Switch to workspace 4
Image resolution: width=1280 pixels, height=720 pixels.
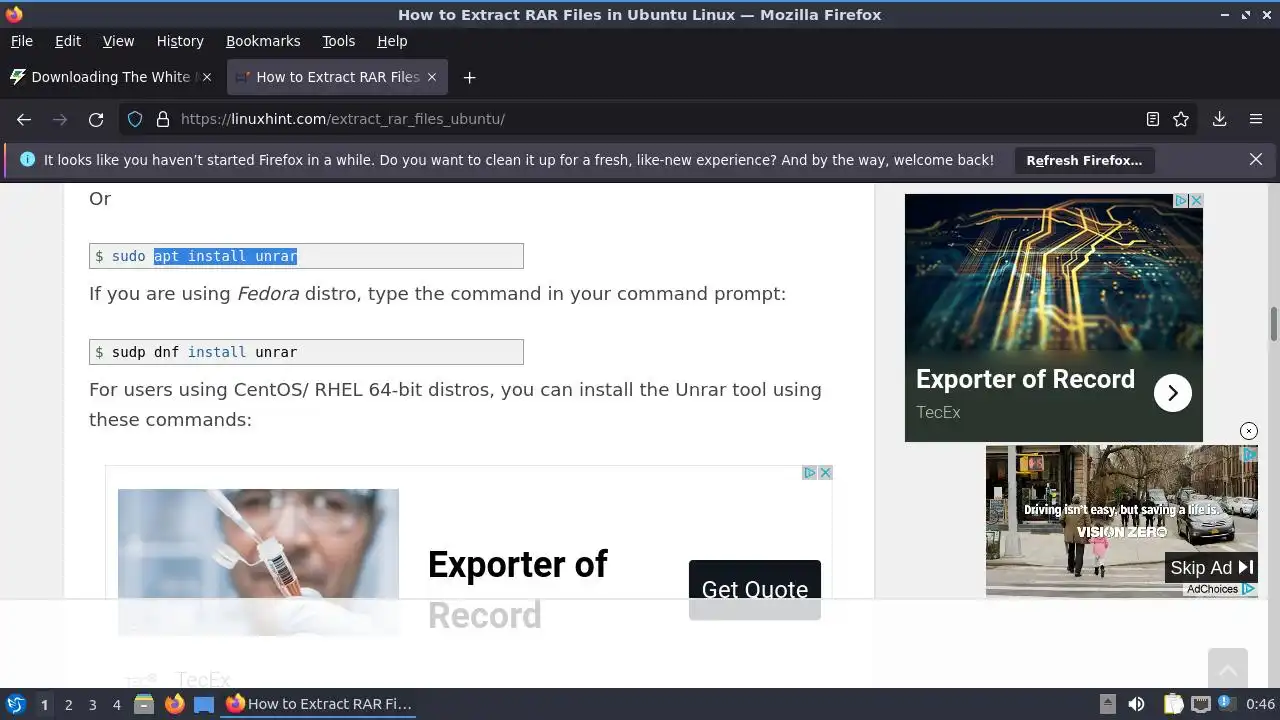[x=116, y=705]
